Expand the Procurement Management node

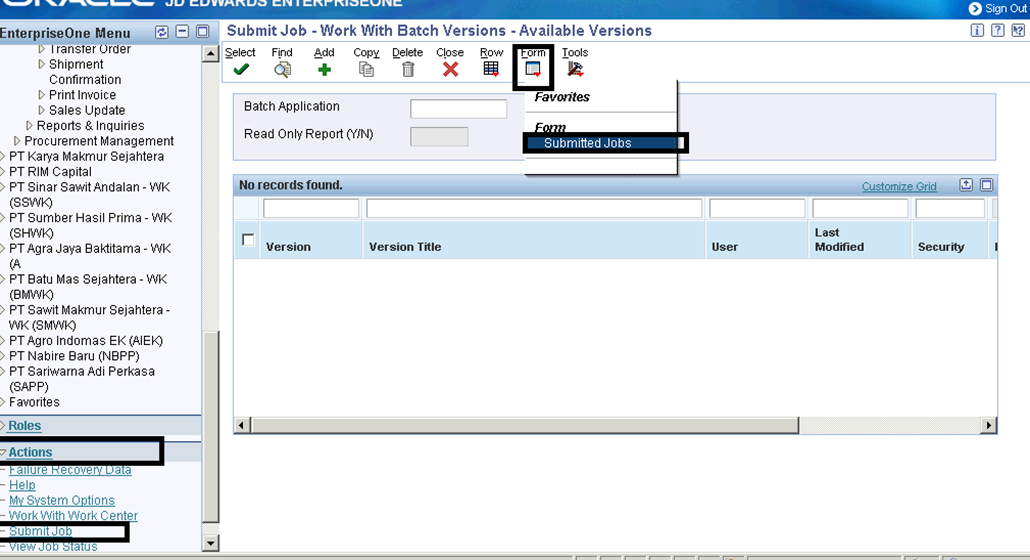click(x=17, y=141)
